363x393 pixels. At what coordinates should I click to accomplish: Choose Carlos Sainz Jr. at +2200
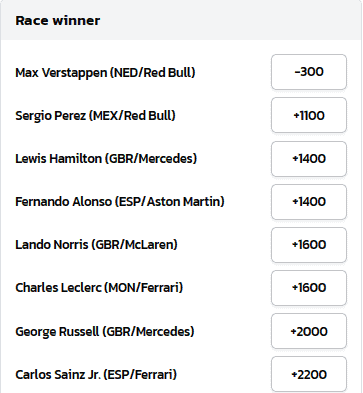(309, 374)
